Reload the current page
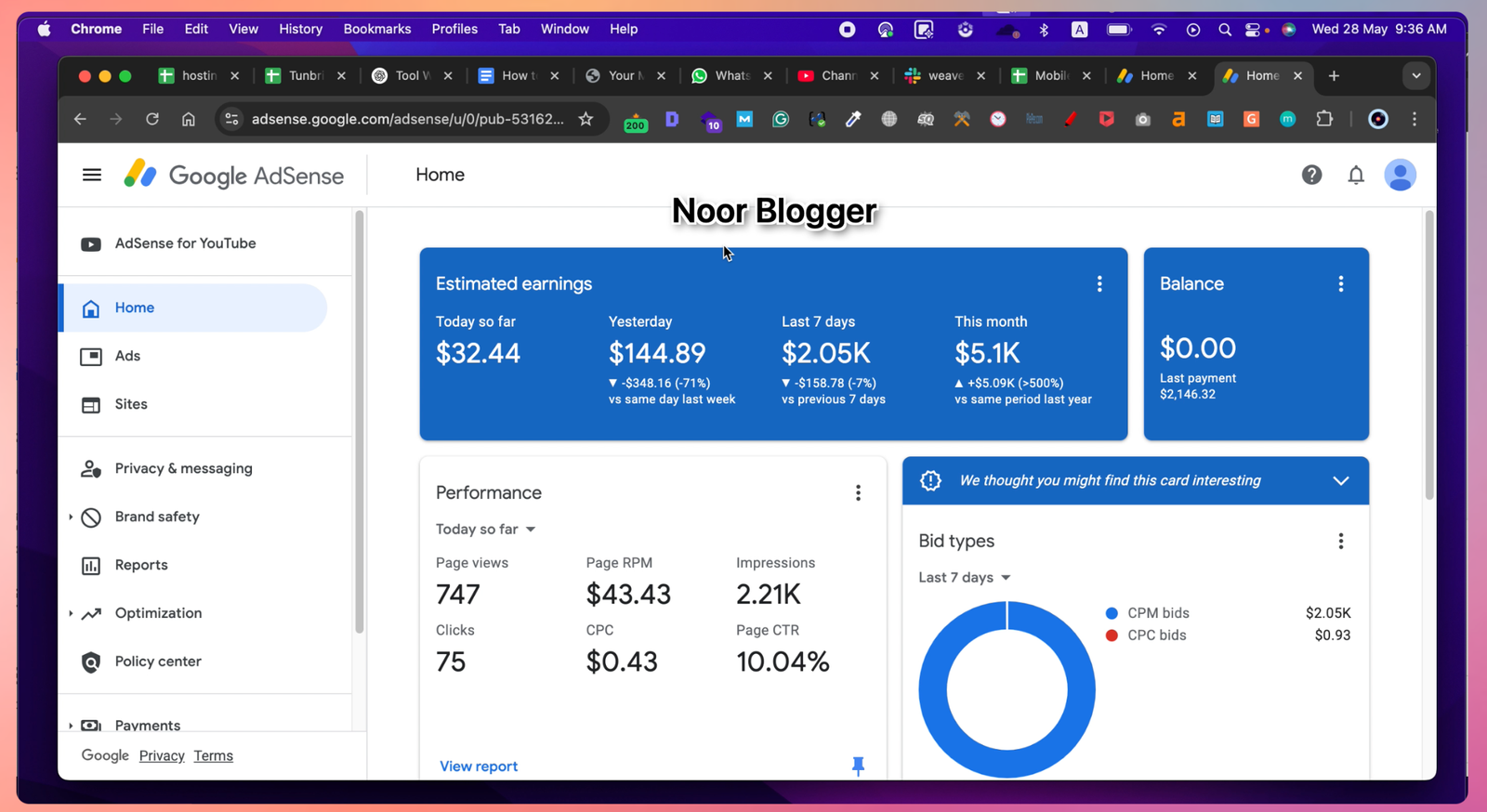1487x812 pixels. [x=152, y=119]
